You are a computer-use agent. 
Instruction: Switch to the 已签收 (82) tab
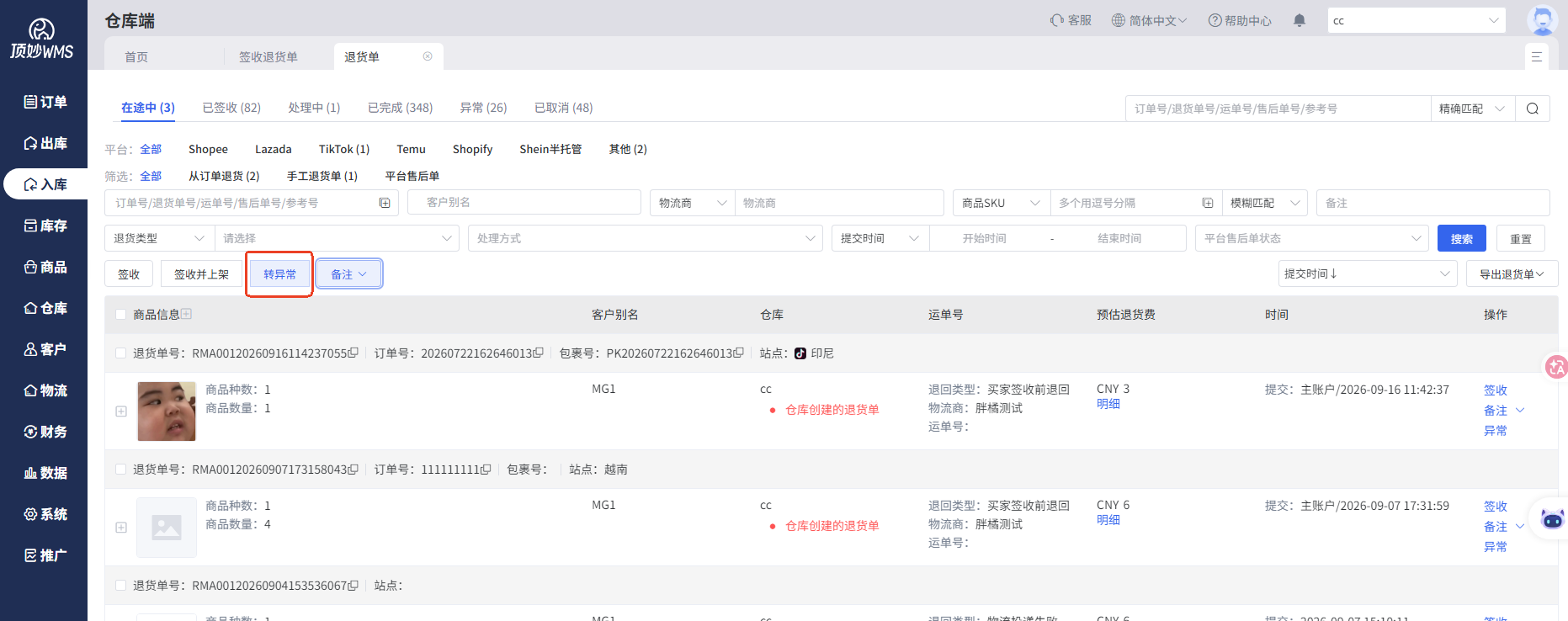(x=231, y=108)
